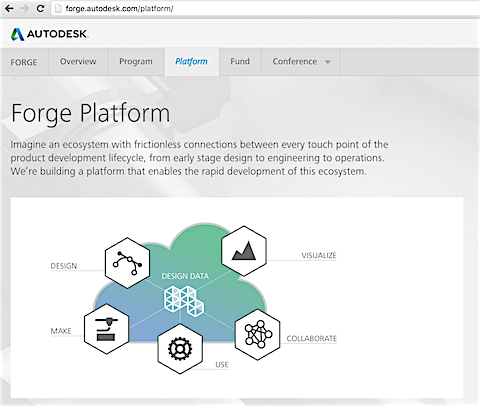Select the Design curve hexagon icon
Screen dimensions: 480x406
point(127,263)
